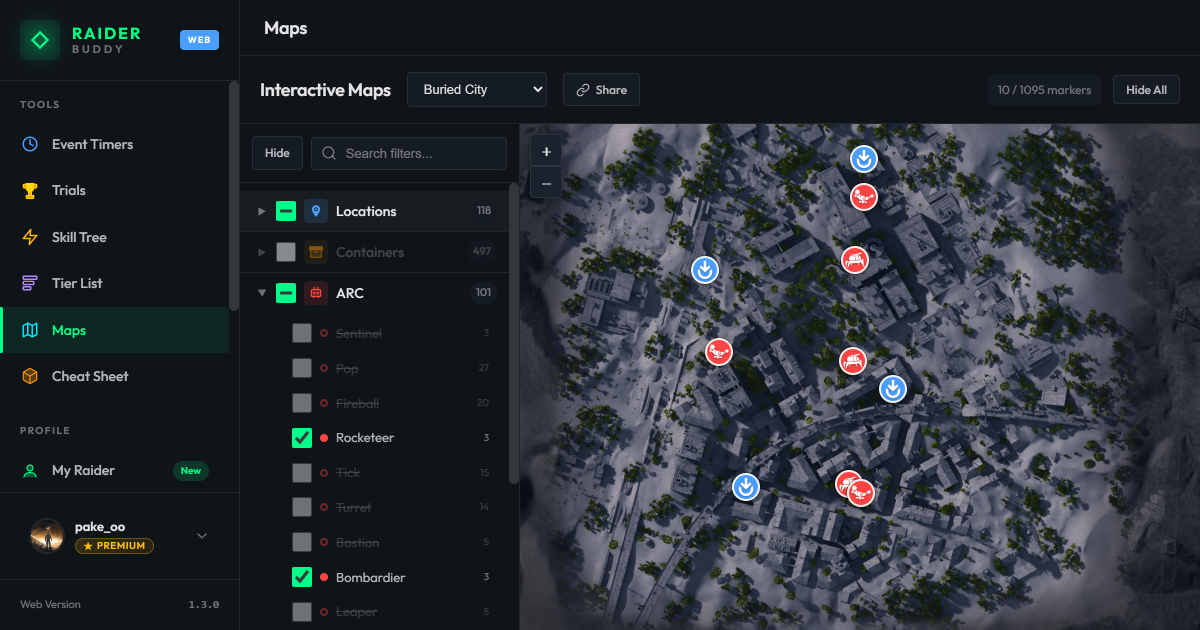Viewport: 1200px width, 630px height.
Task: Zoom out the map with minus button
Action: point(546,183)
